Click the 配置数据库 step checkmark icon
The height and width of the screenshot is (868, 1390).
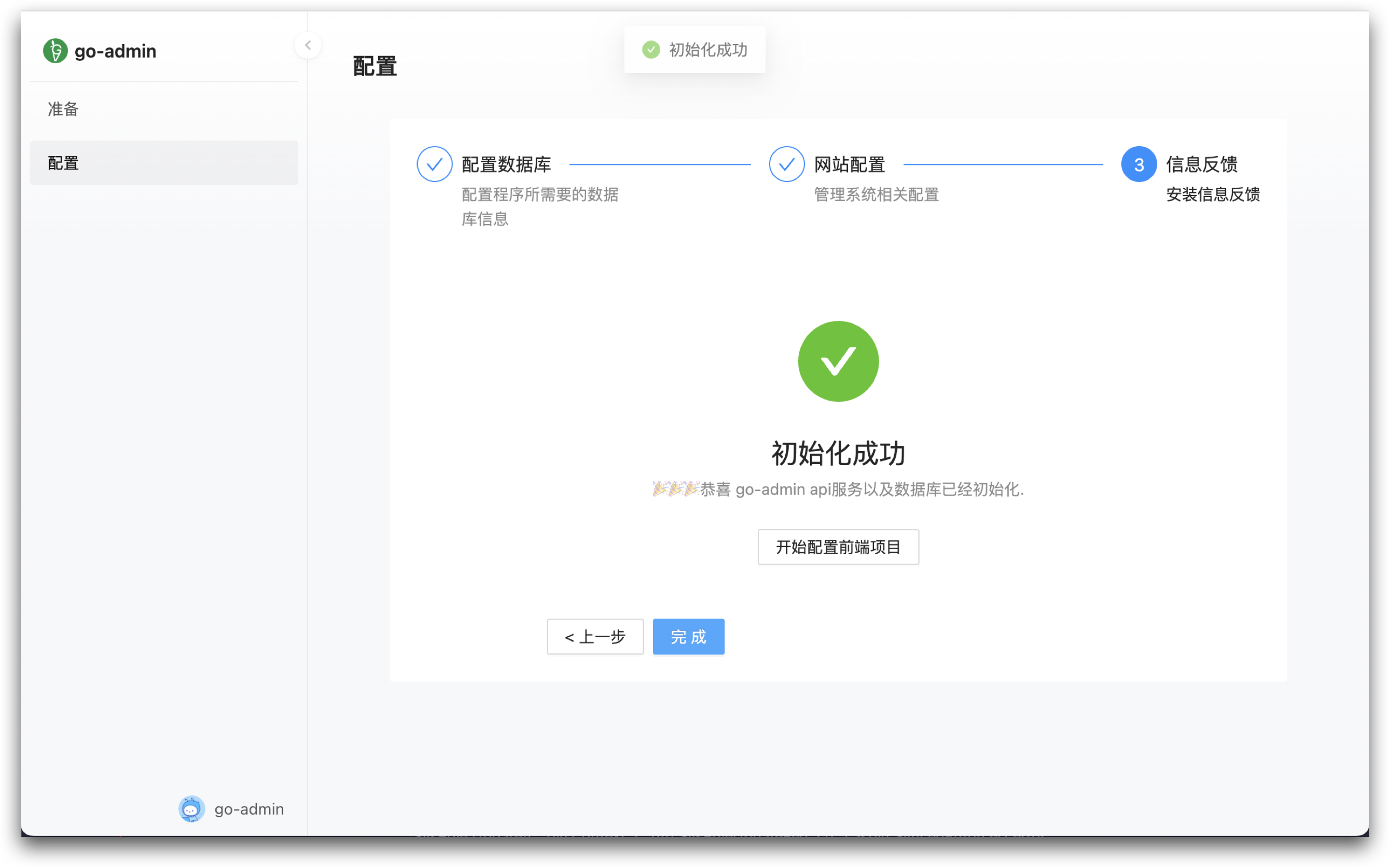coord(434,164)
